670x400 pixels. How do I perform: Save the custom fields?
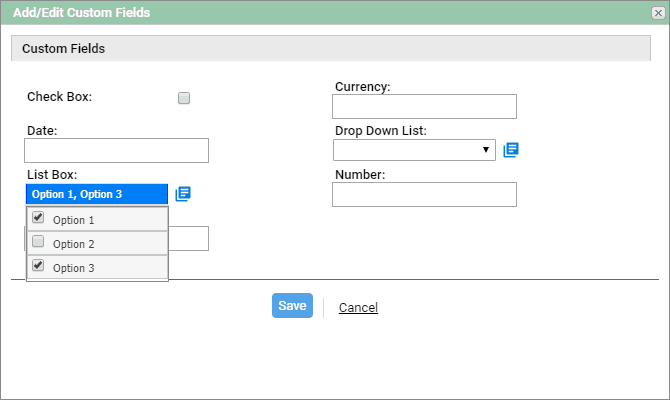tap(292, 306)
